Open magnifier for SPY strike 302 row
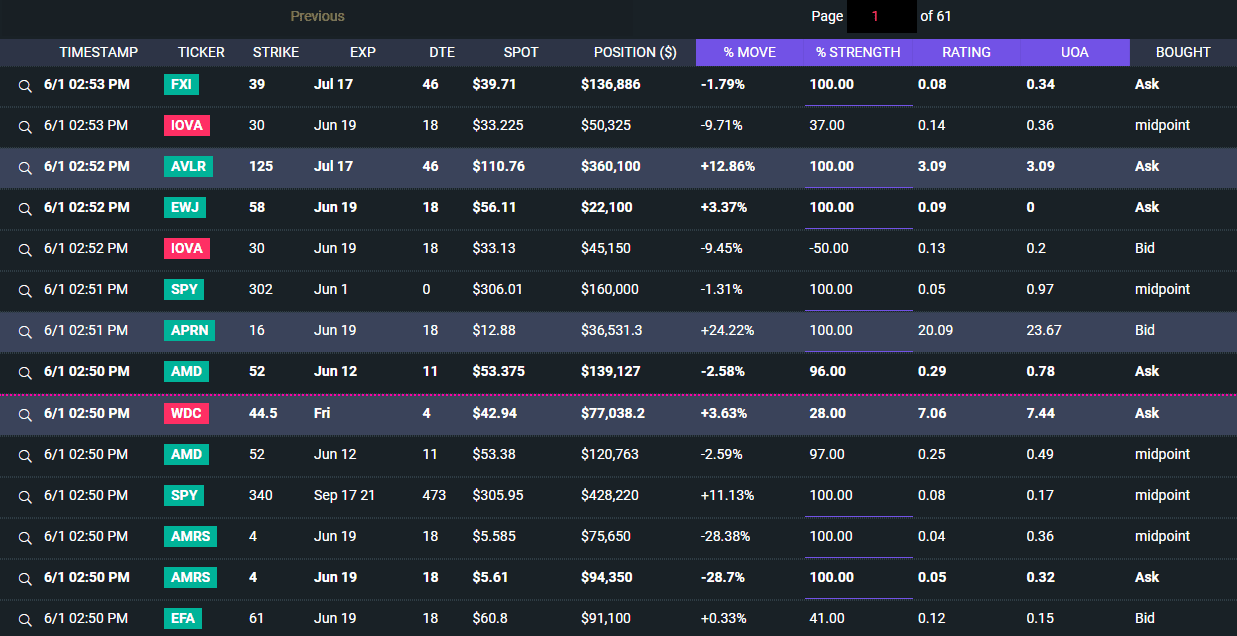 [x=25, y=290]
